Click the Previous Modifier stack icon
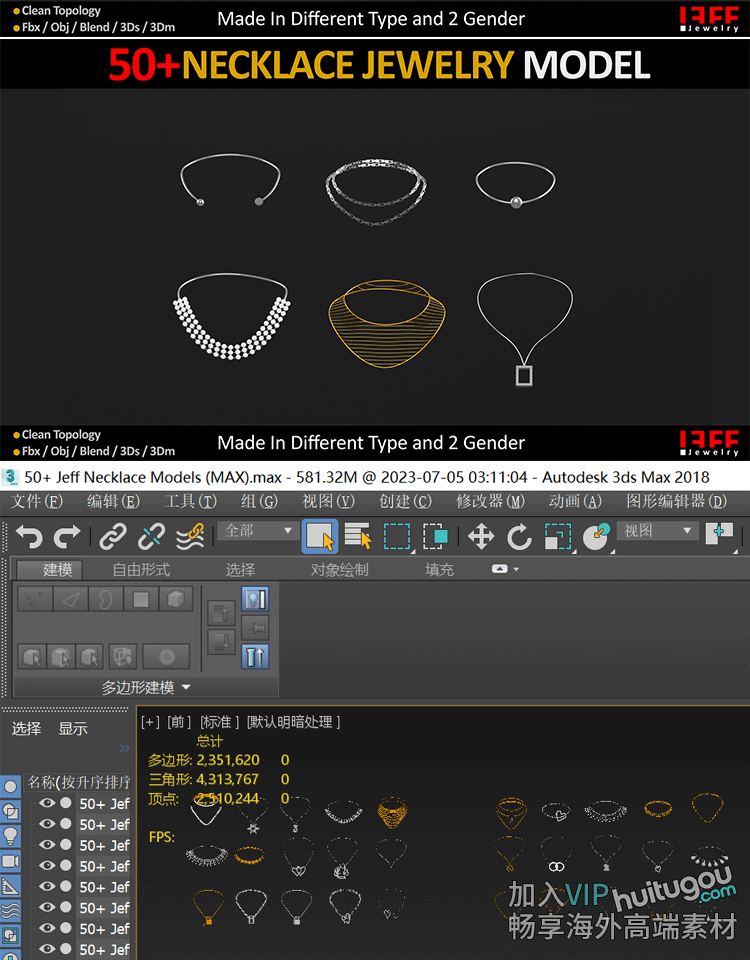Image resolution: width=750 pixels, height=960 pixels. (x=221, y=612)
